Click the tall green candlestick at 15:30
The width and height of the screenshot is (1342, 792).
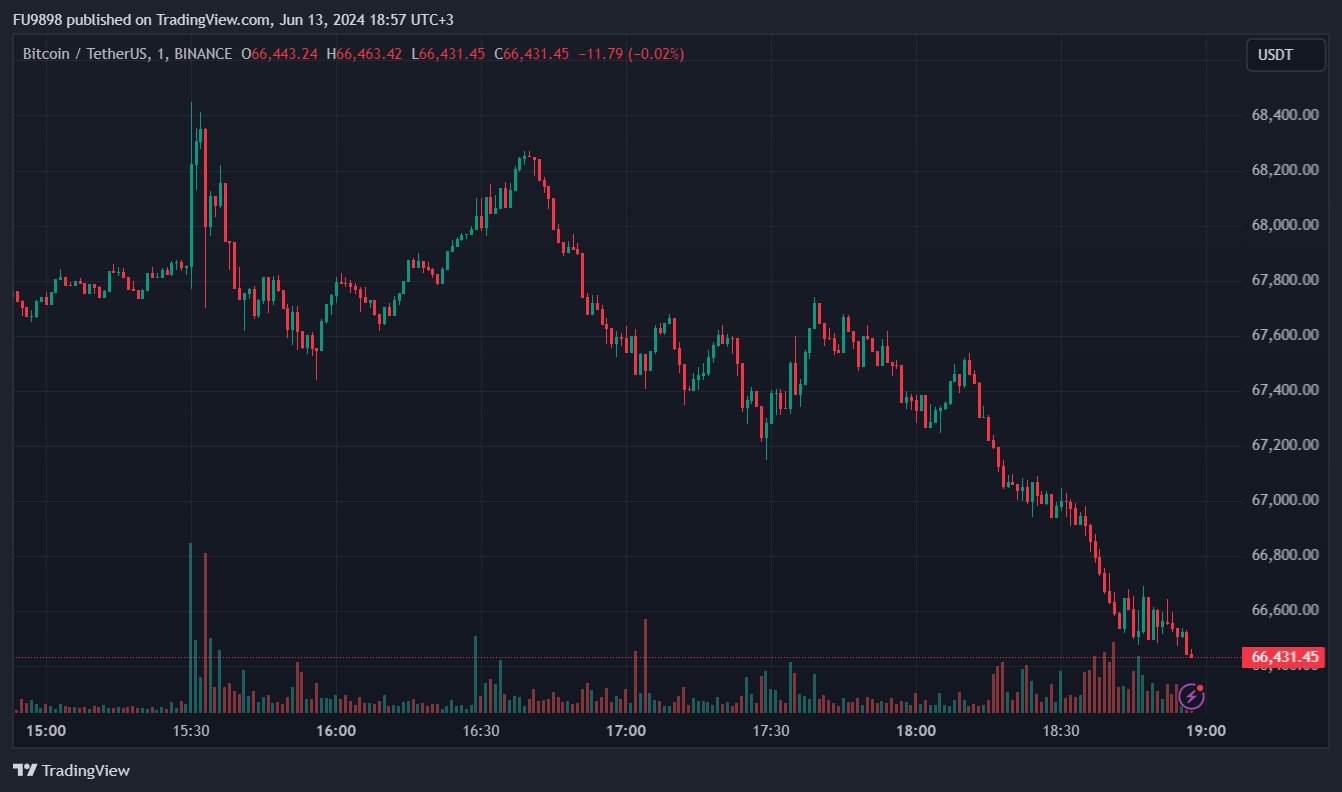[x=192, y=215]
